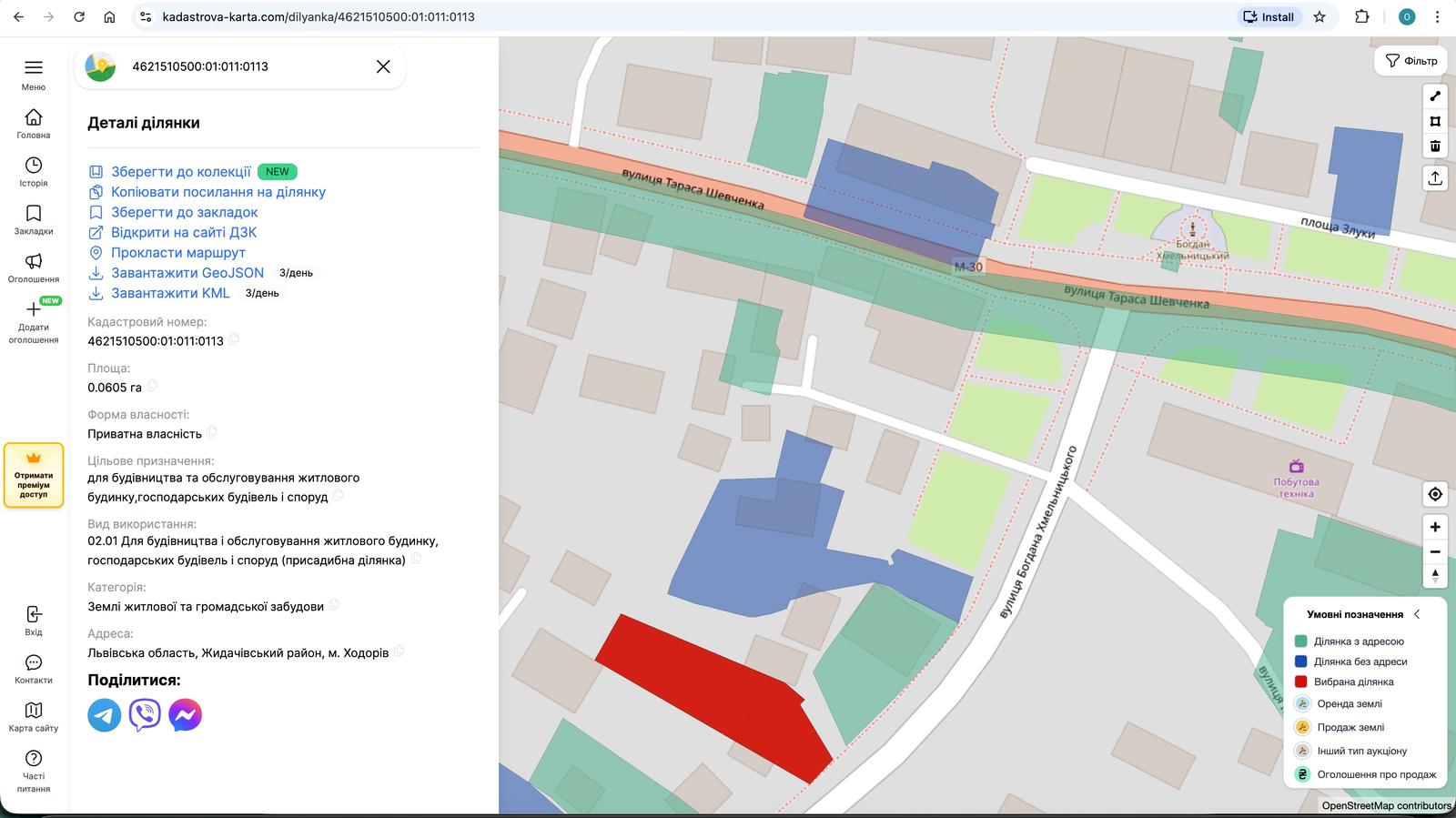
Task: Open the Фільтр map filter button
Action: 1410,61
